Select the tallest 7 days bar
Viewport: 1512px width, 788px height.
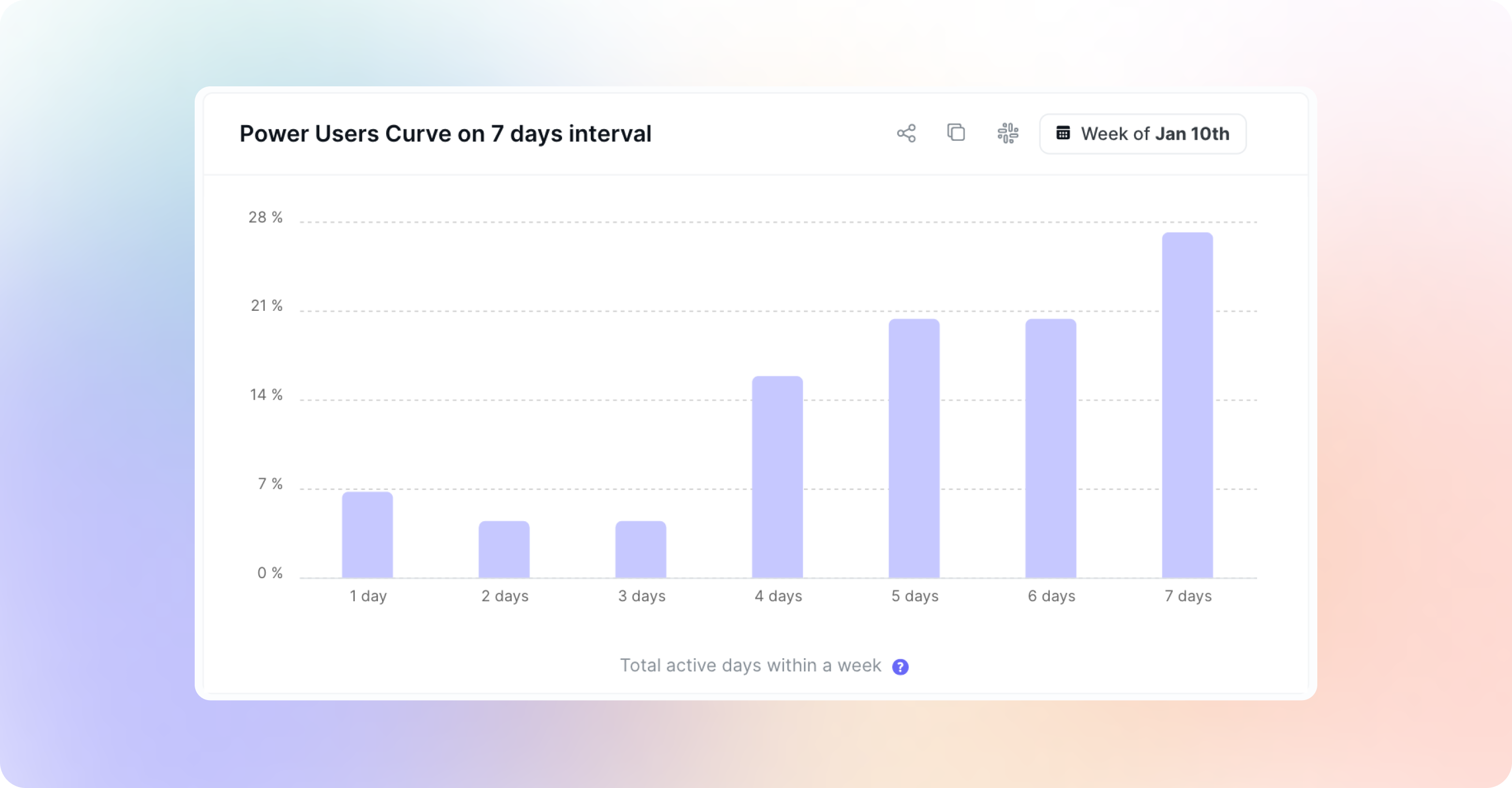tap(1188, 405)
